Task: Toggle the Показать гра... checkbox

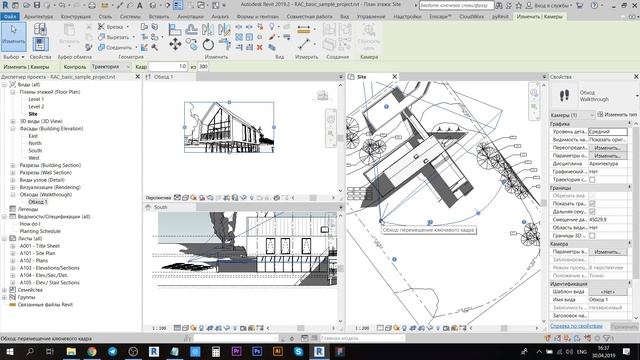Action: pyautogui.click(x=592, y=204)
